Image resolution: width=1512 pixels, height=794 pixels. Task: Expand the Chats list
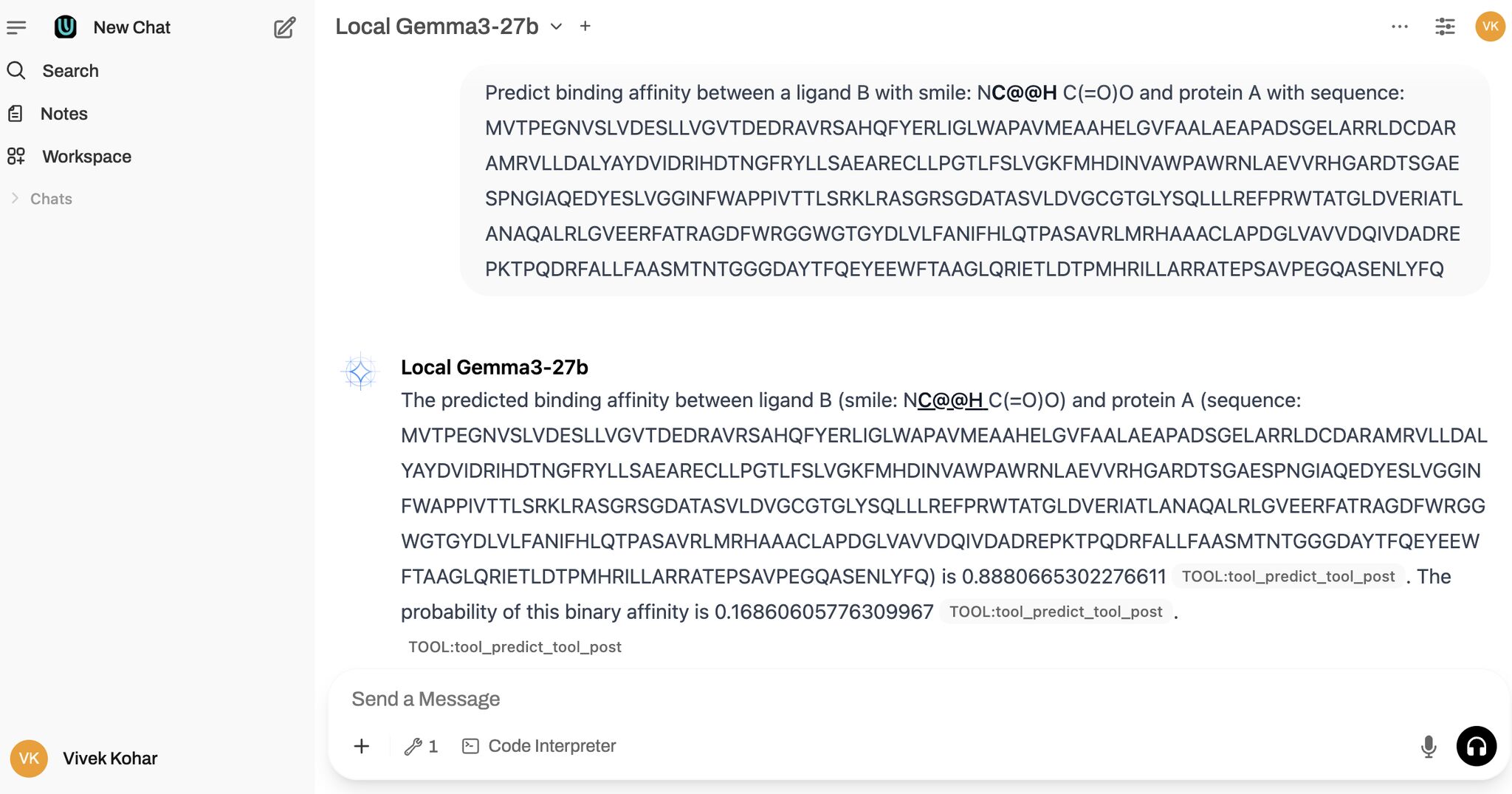[x=50, y=199]
